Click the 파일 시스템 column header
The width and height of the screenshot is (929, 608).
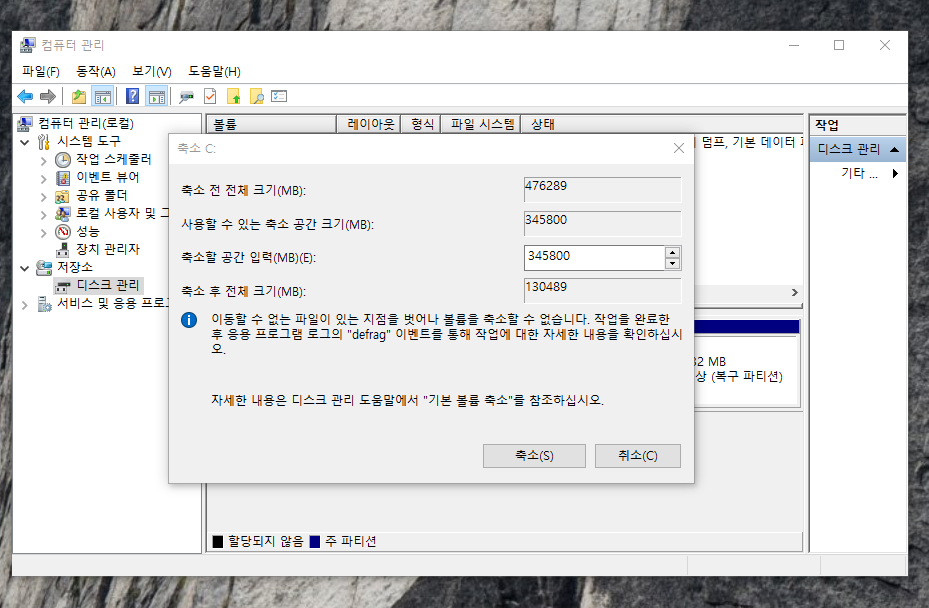[482, 124]
